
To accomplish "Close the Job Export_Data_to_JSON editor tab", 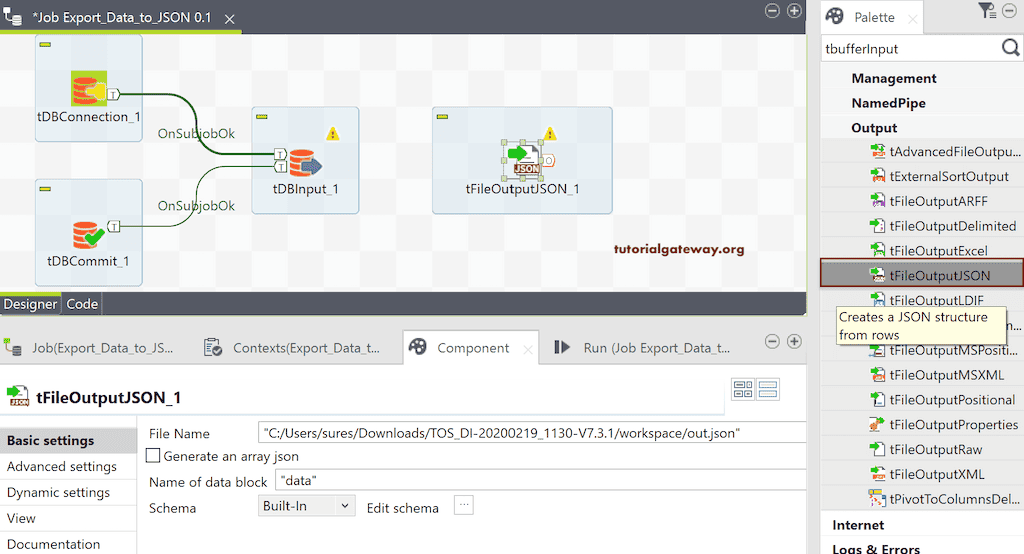I will pos(230,20).
